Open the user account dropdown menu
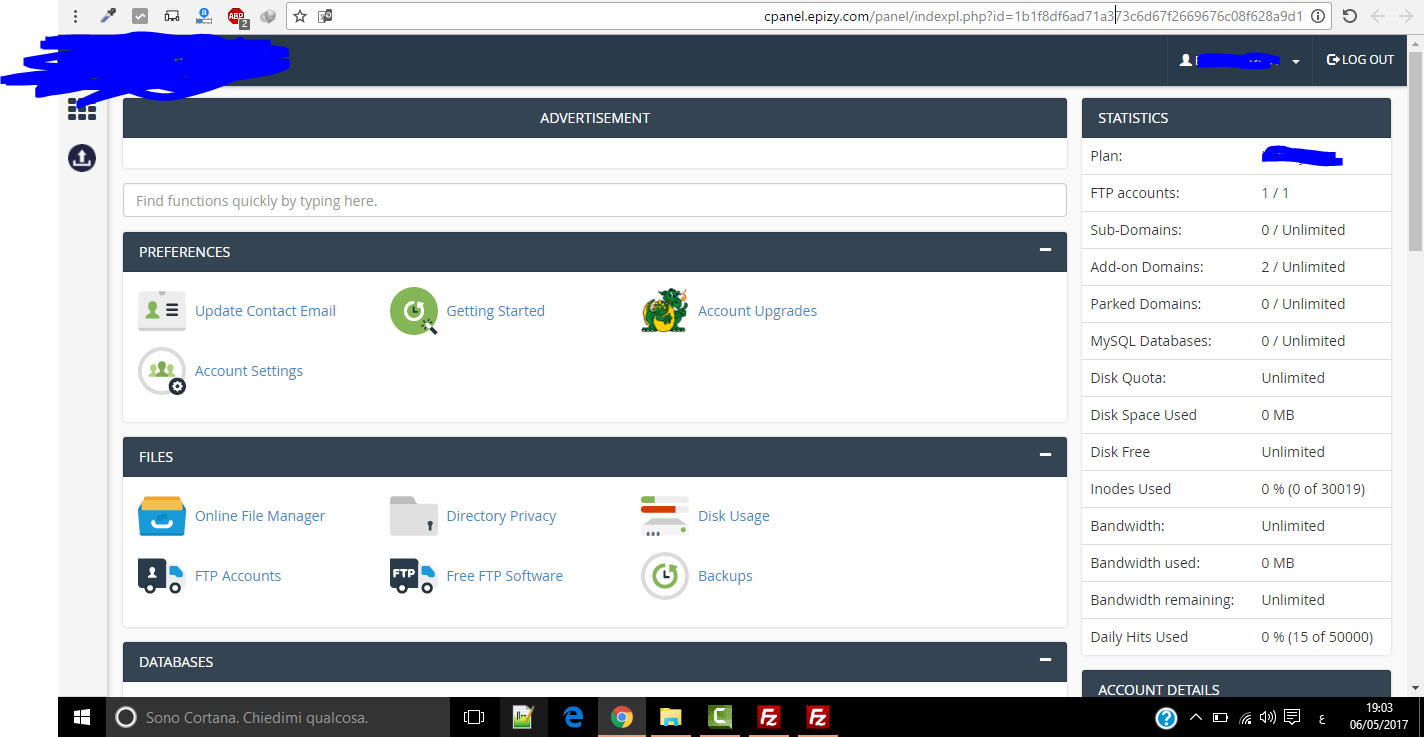This screenshot has width=1424, height=737. pyautogui.click(x=1240, y=60)
